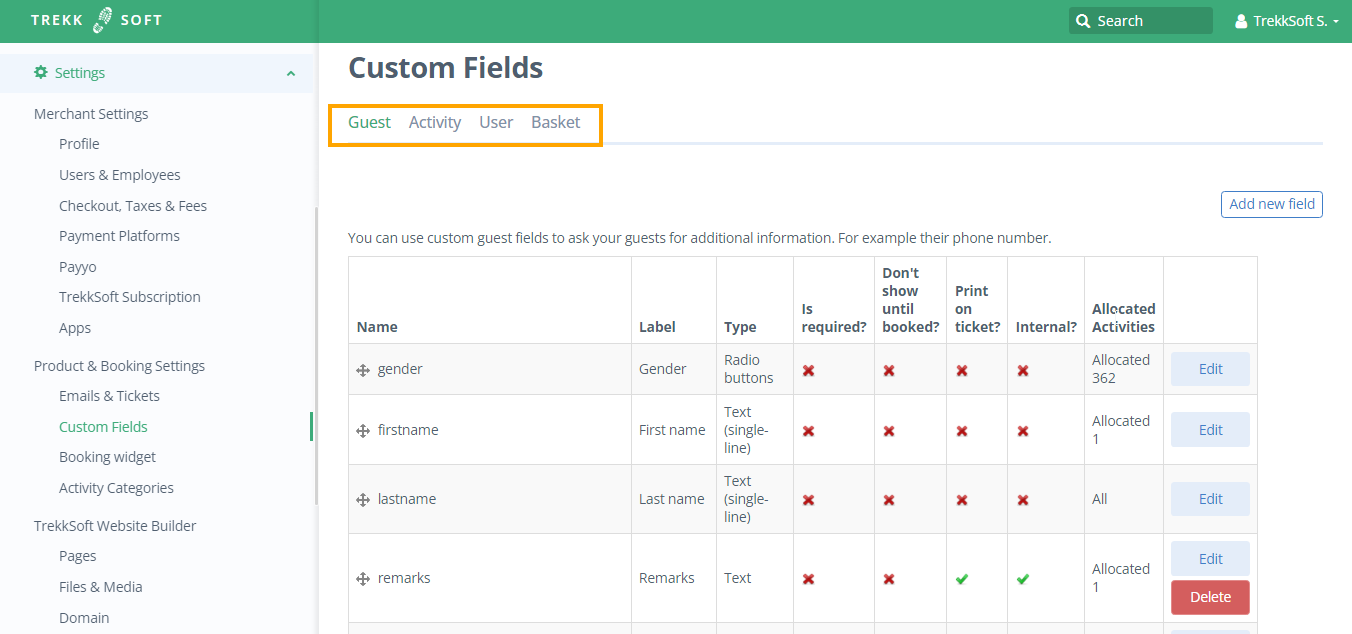Switch to the Activity tab
Screen dimensions: 1352x634
tap(435, 122)
